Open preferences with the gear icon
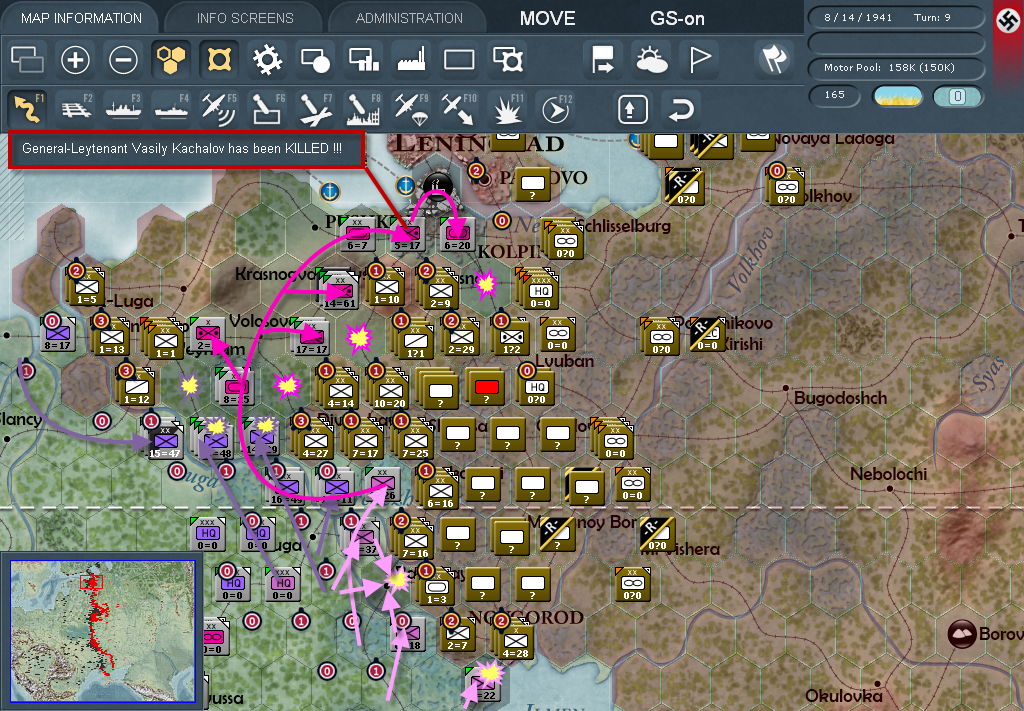 click(x=267, y=60)
